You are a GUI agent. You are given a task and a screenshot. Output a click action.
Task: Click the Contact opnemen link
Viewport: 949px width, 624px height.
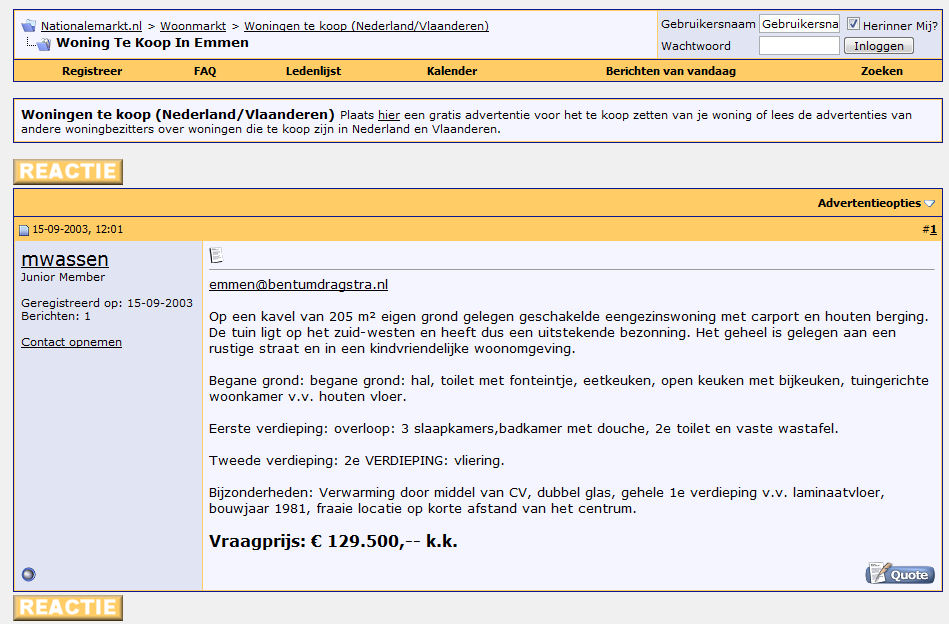(71, 342)
